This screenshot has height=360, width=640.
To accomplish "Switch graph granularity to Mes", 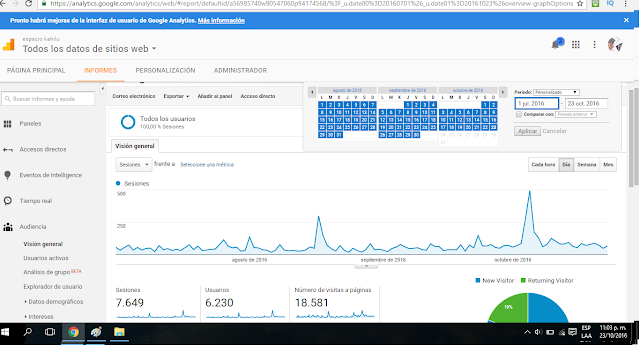I will [608, 165].
